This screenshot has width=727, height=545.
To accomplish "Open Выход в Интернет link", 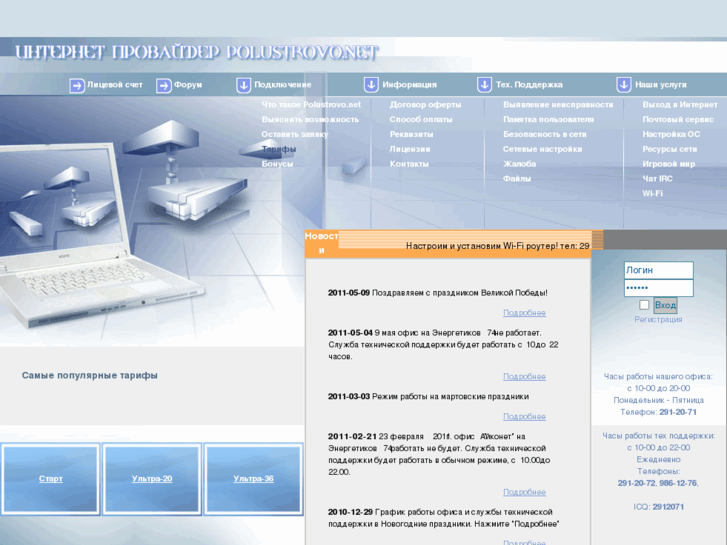I will (680, 105).
